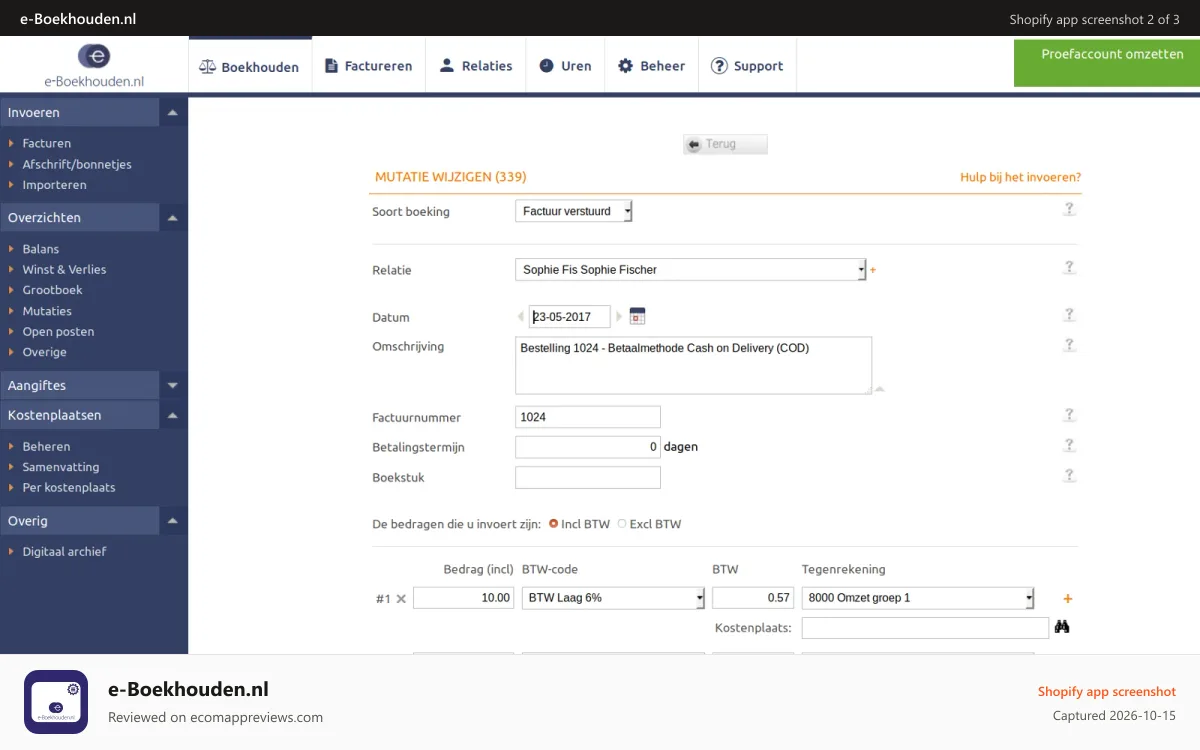Click the Kostenplaats input field

pos(923,628)
